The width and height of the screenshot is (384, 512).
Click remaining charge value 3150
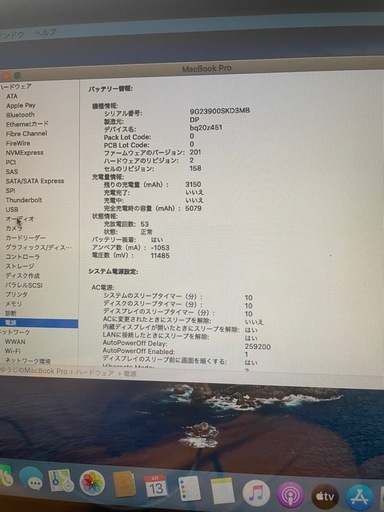[x=193, y=184]
